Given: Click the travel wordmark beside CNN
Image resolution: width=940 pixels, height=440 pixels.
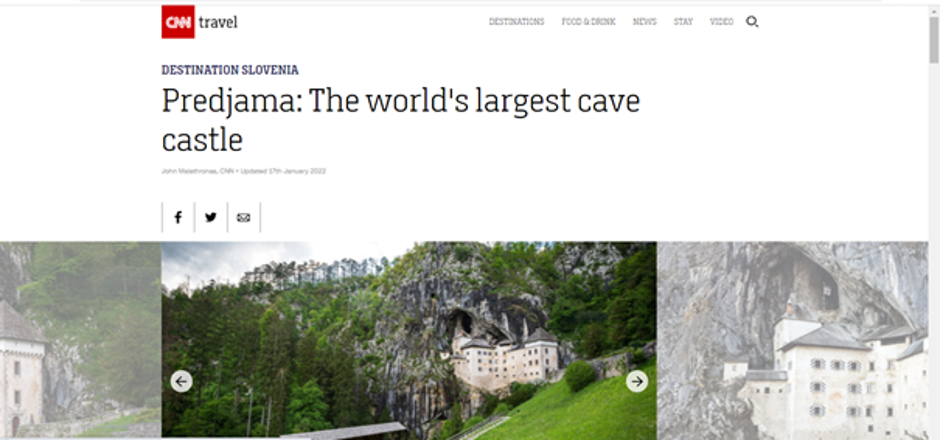Looking at the screenshot, I should coord(218,22).
